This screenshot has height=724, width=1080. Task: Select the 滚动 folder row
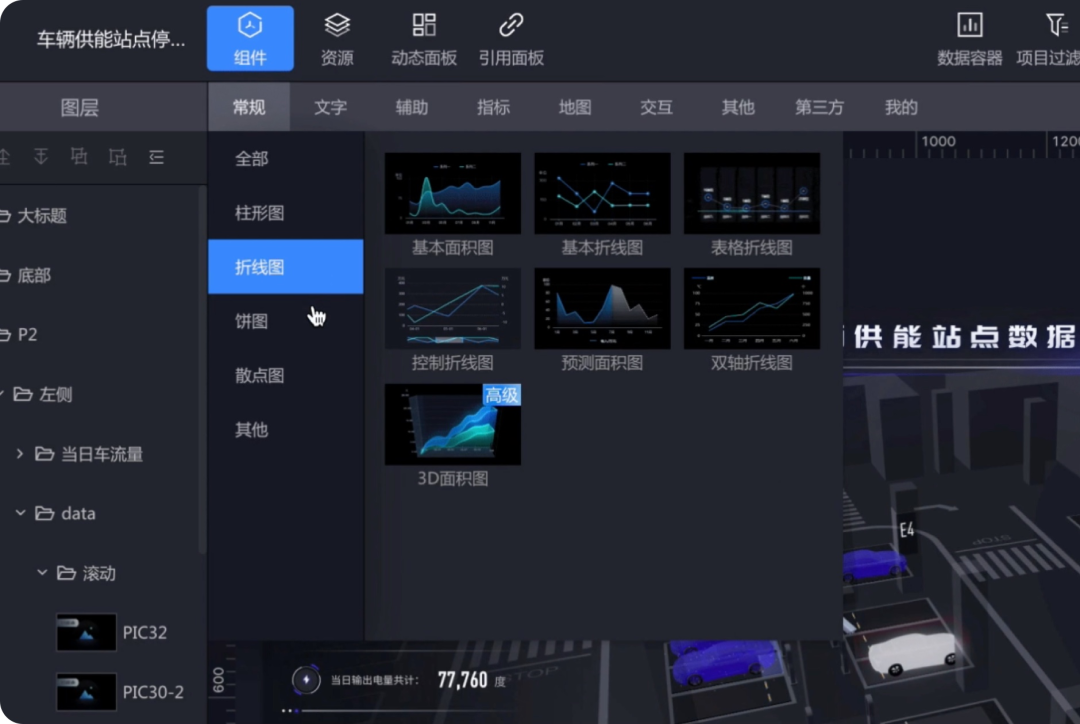[101, 573]
